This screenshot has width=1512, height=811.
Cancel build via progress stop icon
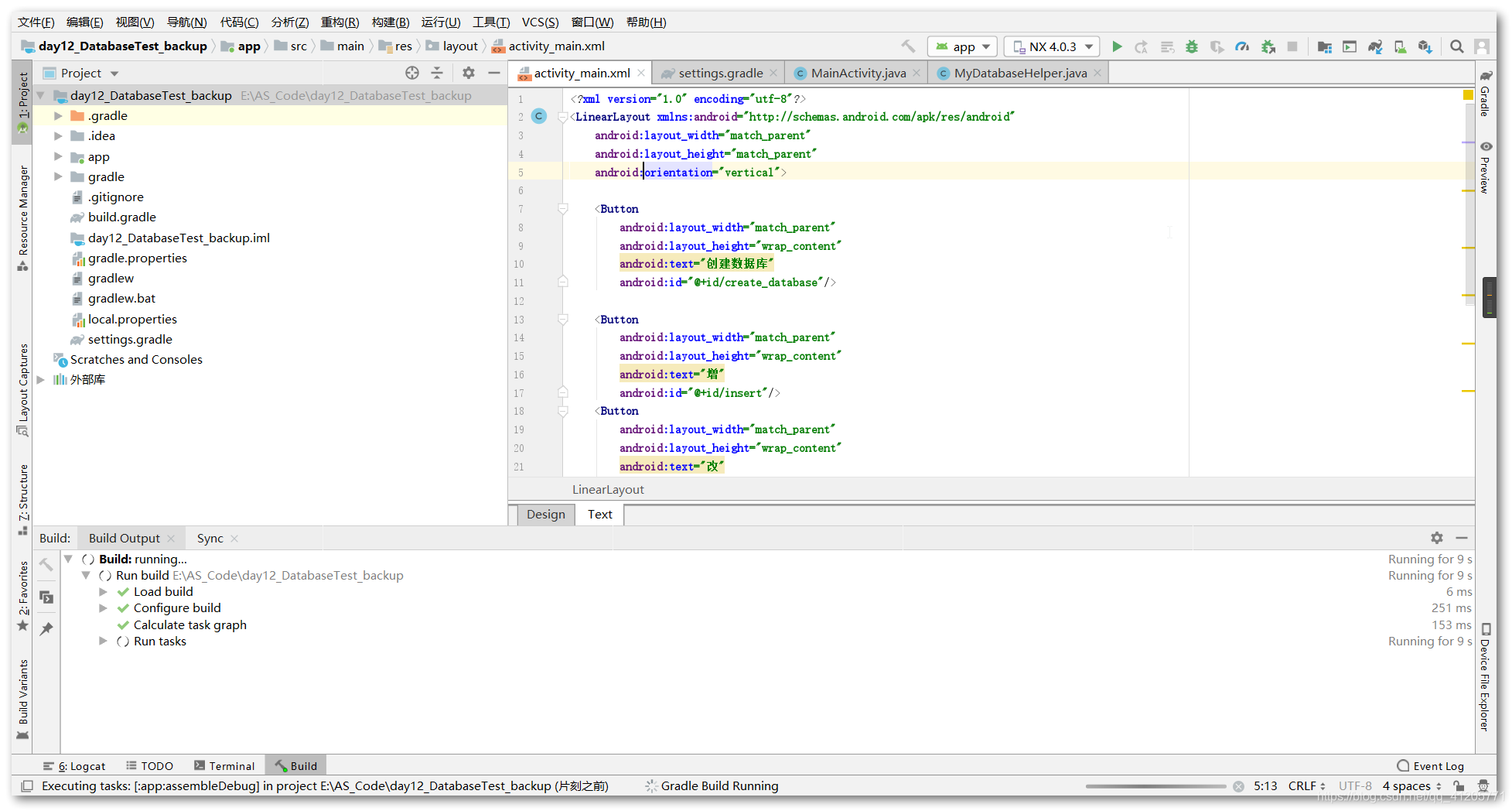coord(1238,786)
